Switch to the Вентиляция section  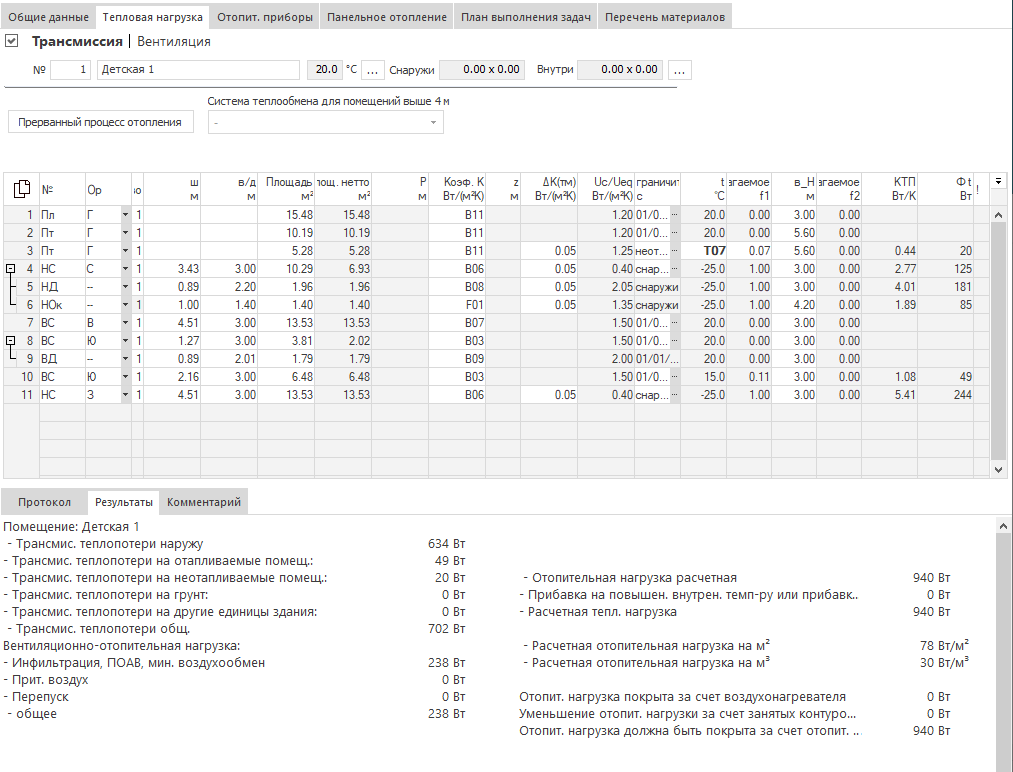tap(174, 41)
